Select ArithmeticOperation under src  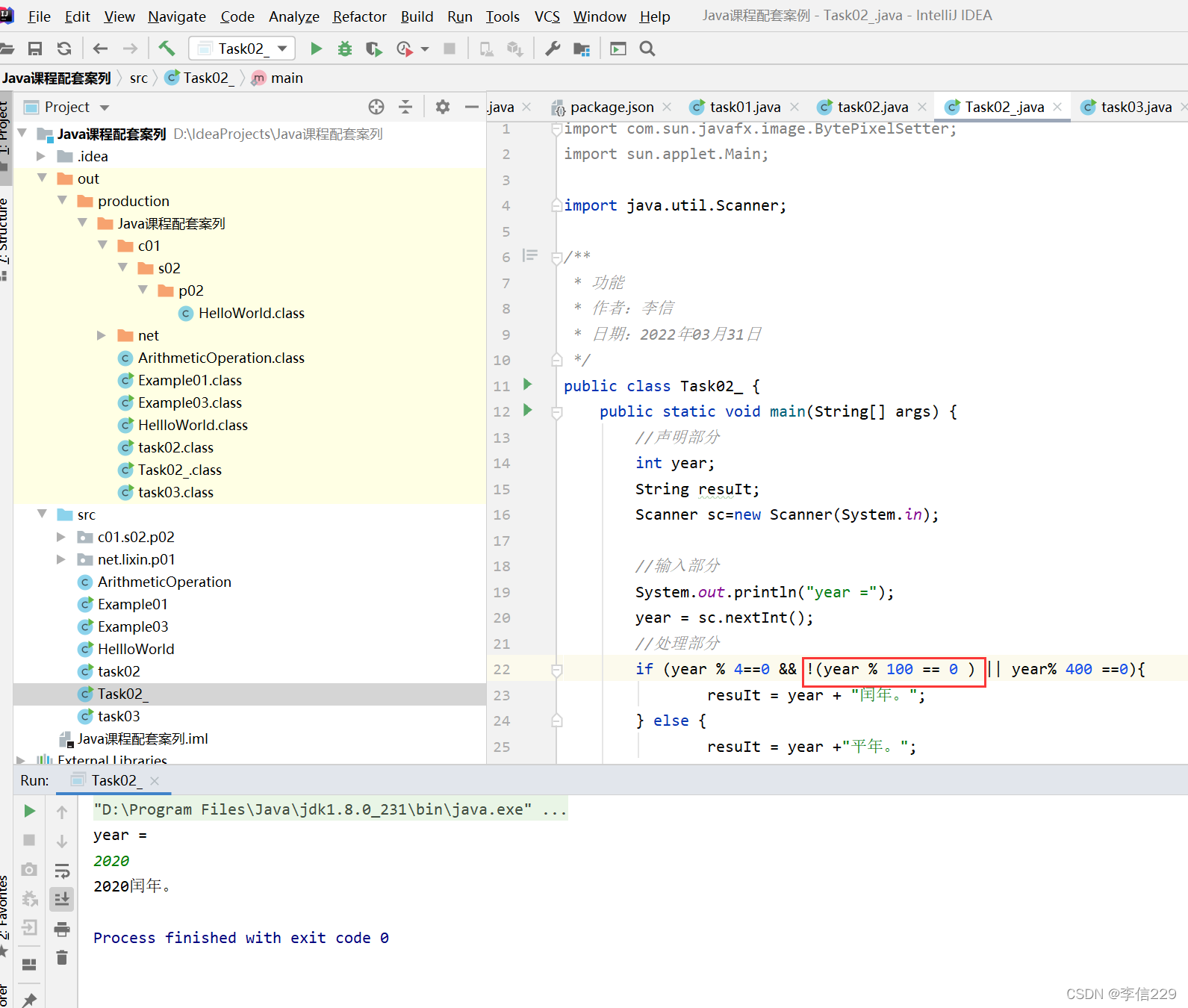pyautogui.click(x=164, y=582)
